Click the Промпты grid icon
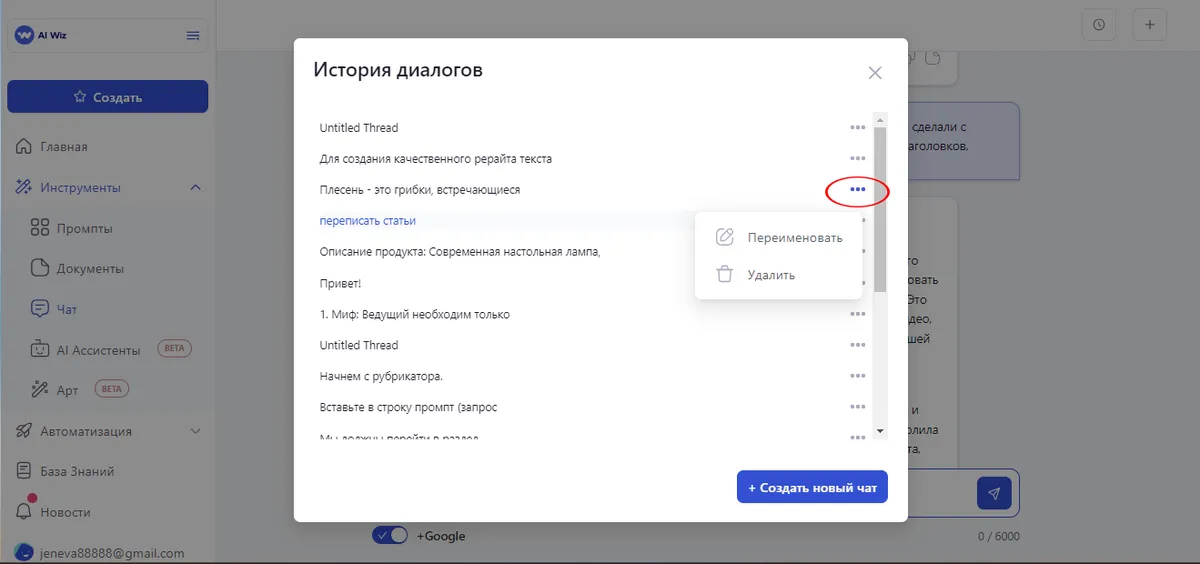 click(x=40, y=228)
